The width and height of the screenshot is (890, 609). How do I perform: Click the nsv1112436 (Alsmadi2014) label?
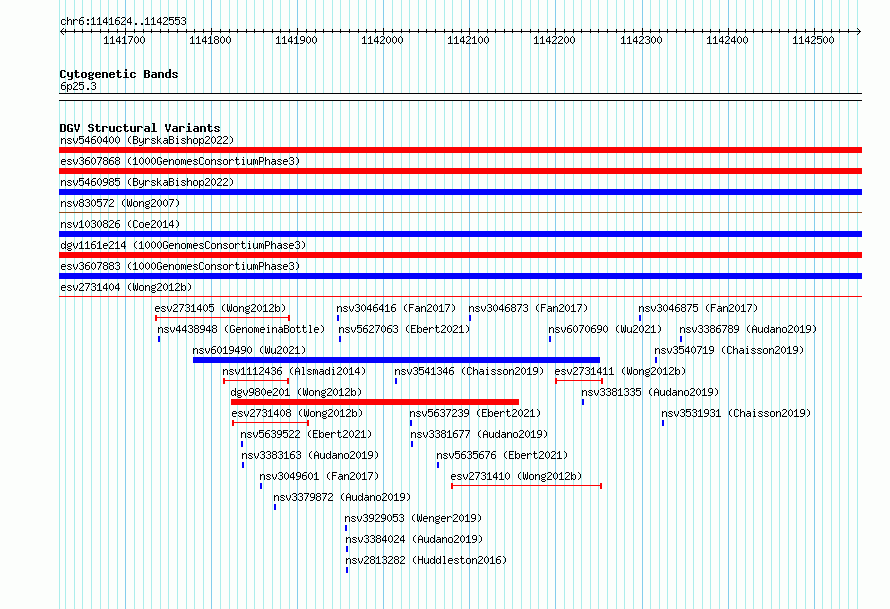click(x=294, y=371)
